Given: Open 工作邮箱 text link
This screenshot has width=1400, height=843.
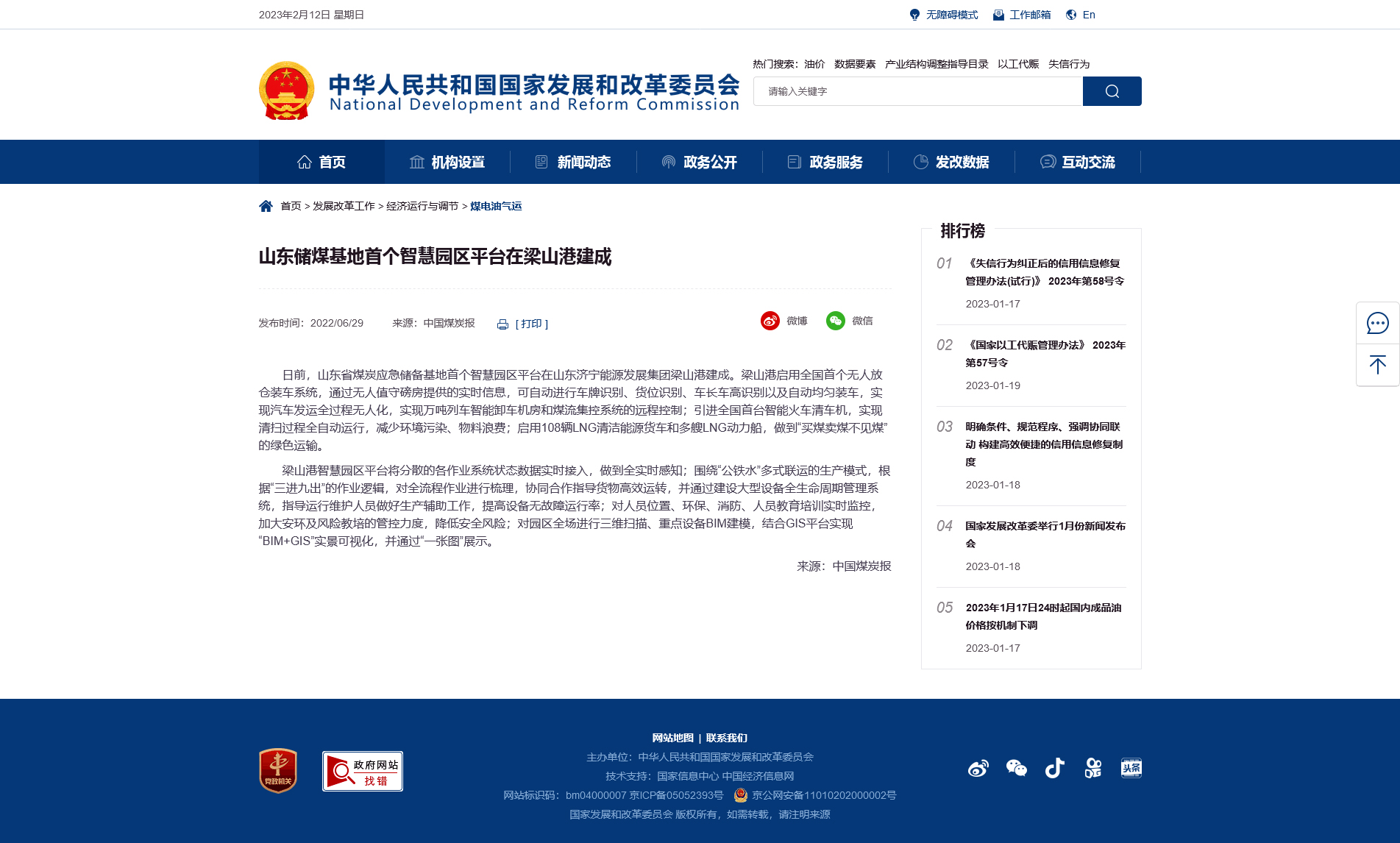Looking at the screenshot, I should click(1030, 15).
